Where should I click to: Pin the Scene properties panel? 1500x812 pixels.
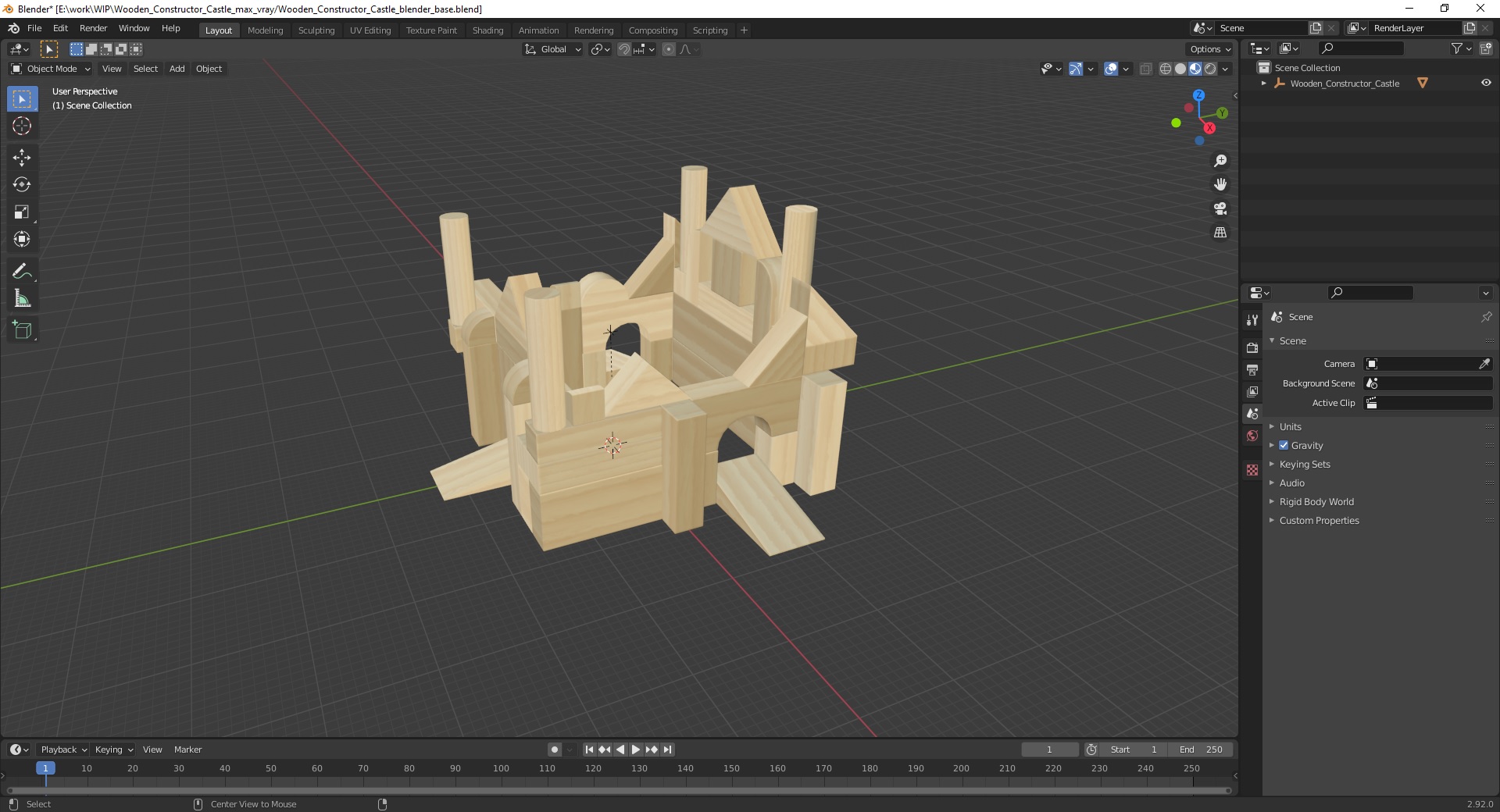(1486, 317)
